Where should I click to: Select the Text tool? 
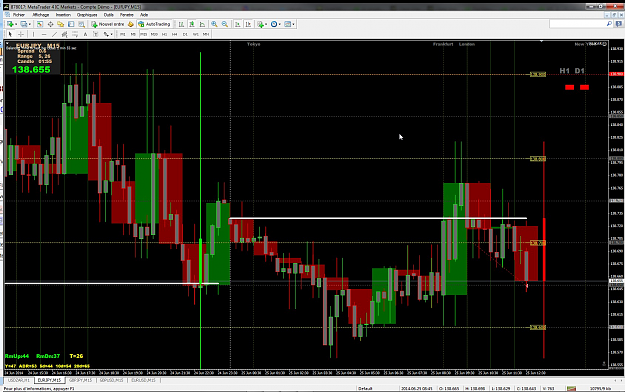pyautogui.click(x=85, y=34)
